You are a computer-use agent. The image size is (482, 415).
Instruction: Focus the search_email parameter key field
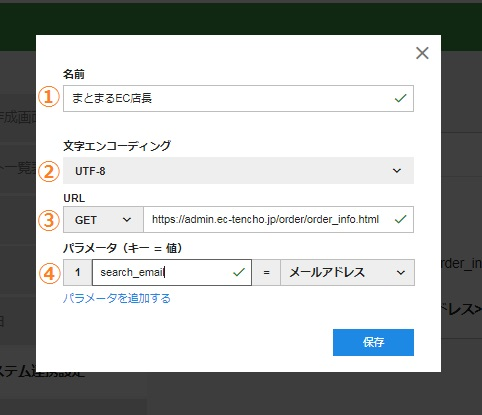[x=172, y=273]
